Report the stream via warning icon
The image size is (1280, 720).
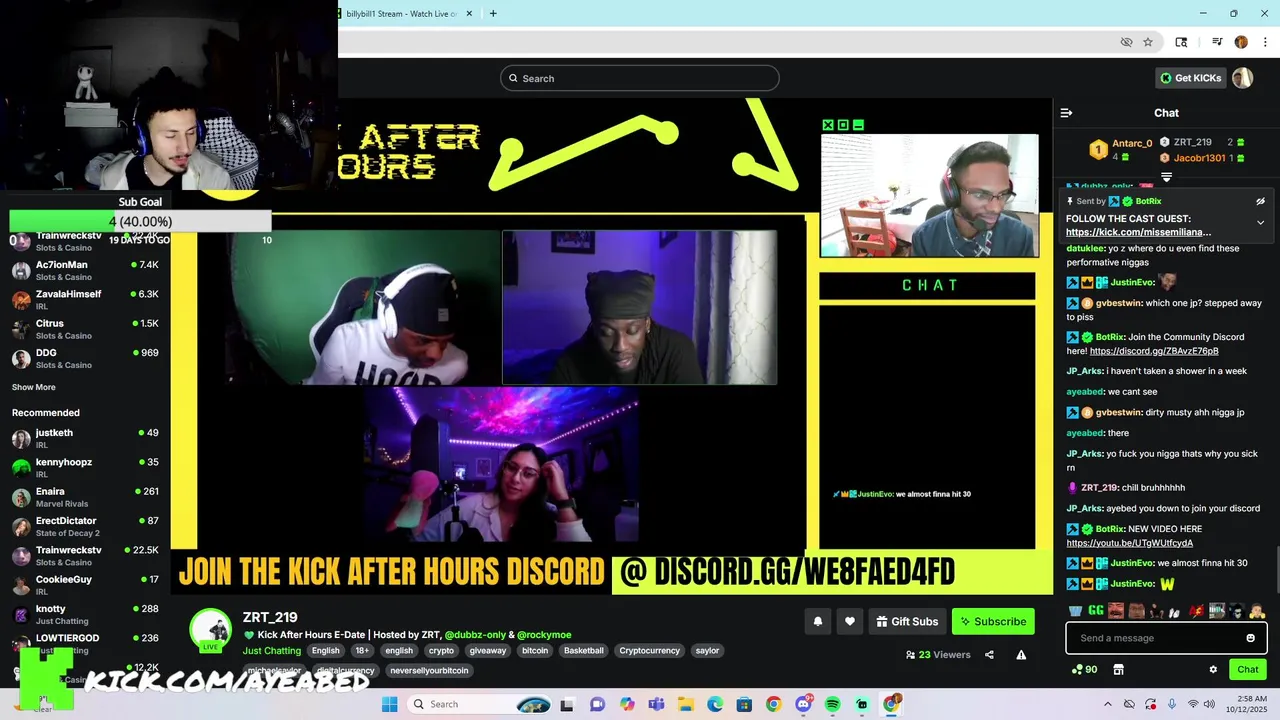pos(1021,655)
